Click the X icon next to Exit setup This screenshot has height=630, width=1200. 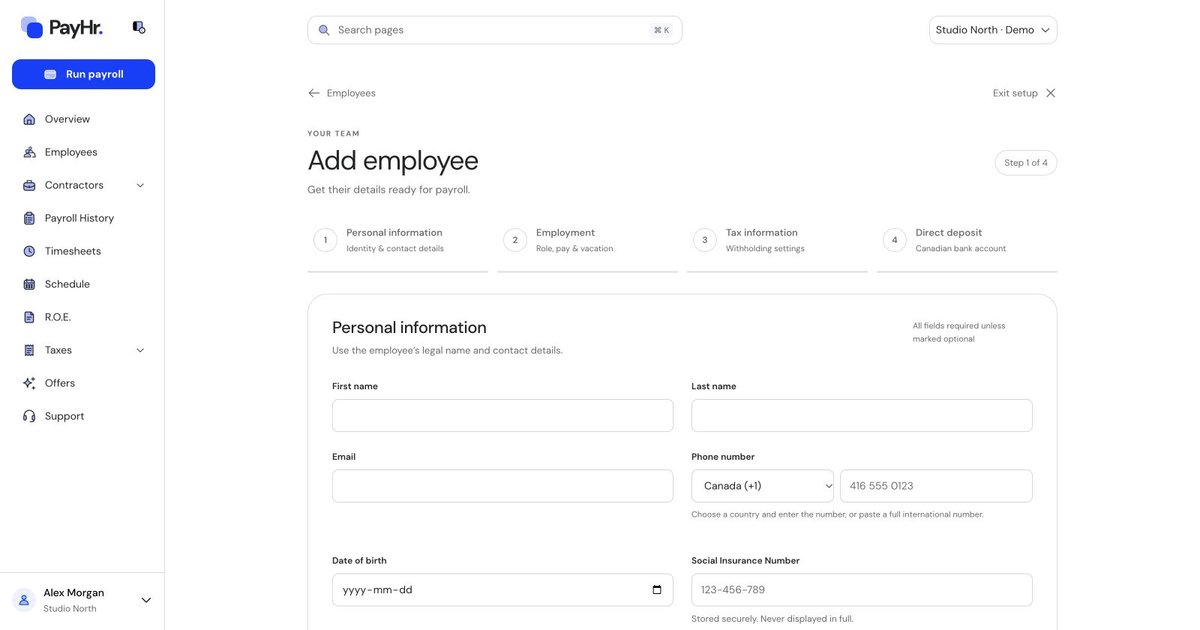pos(1050,93)
